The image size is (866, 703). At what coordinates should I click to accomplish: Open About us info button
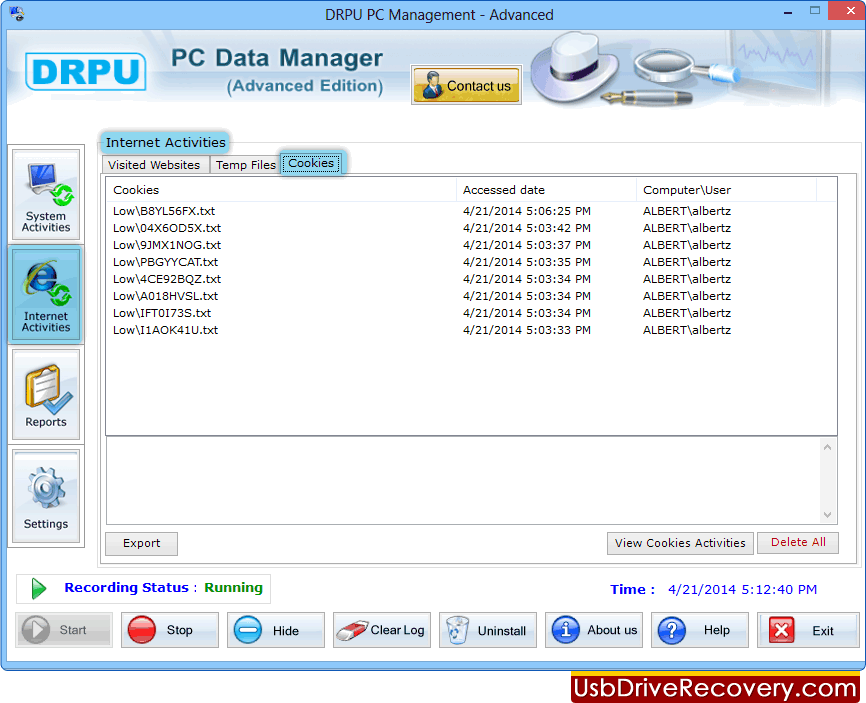(594, 630)
